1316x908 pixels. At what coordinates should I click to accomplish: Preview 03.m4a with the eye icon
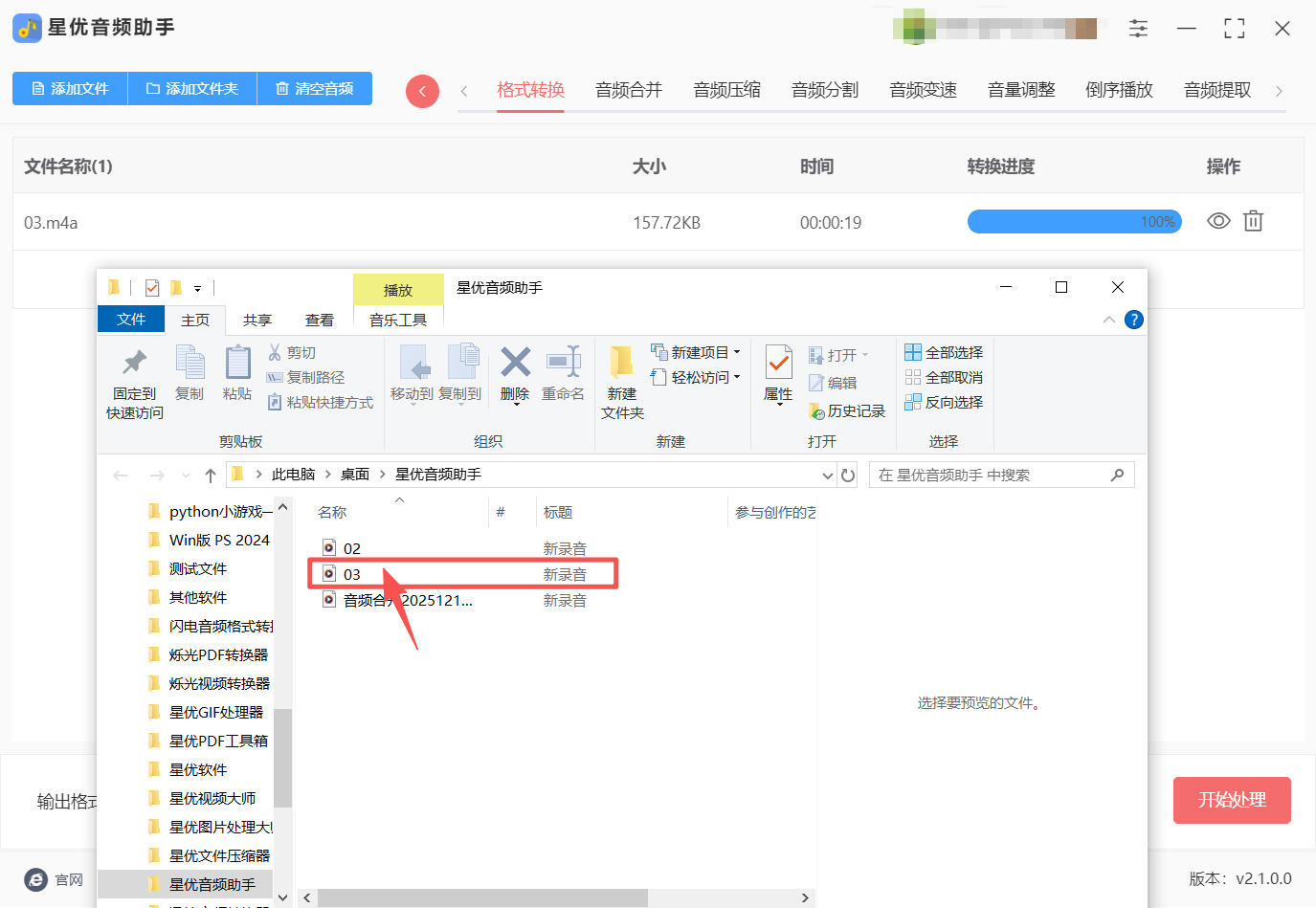(x=1217, y=221)
